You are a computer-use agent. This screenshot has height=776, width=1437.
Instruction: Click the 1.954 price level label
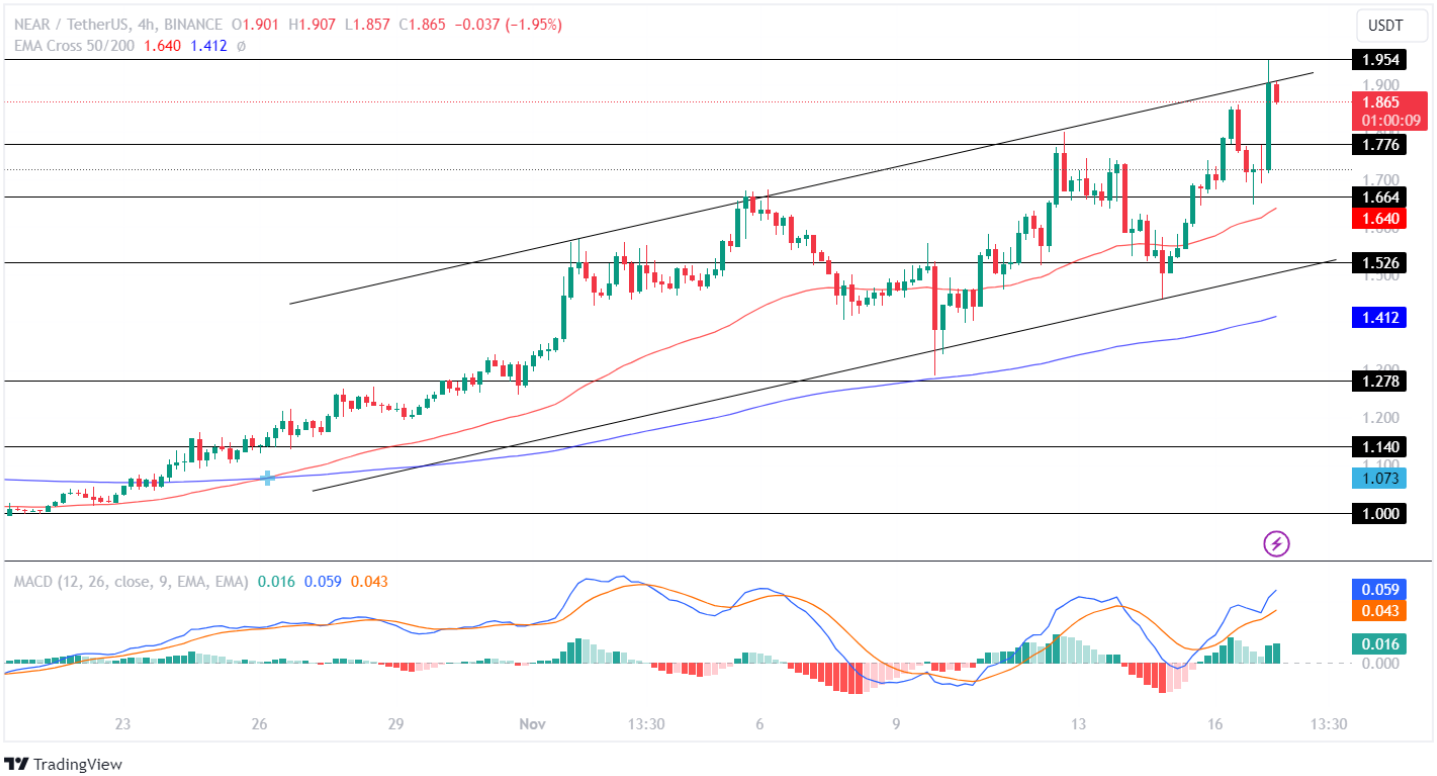coord(1378,60)
